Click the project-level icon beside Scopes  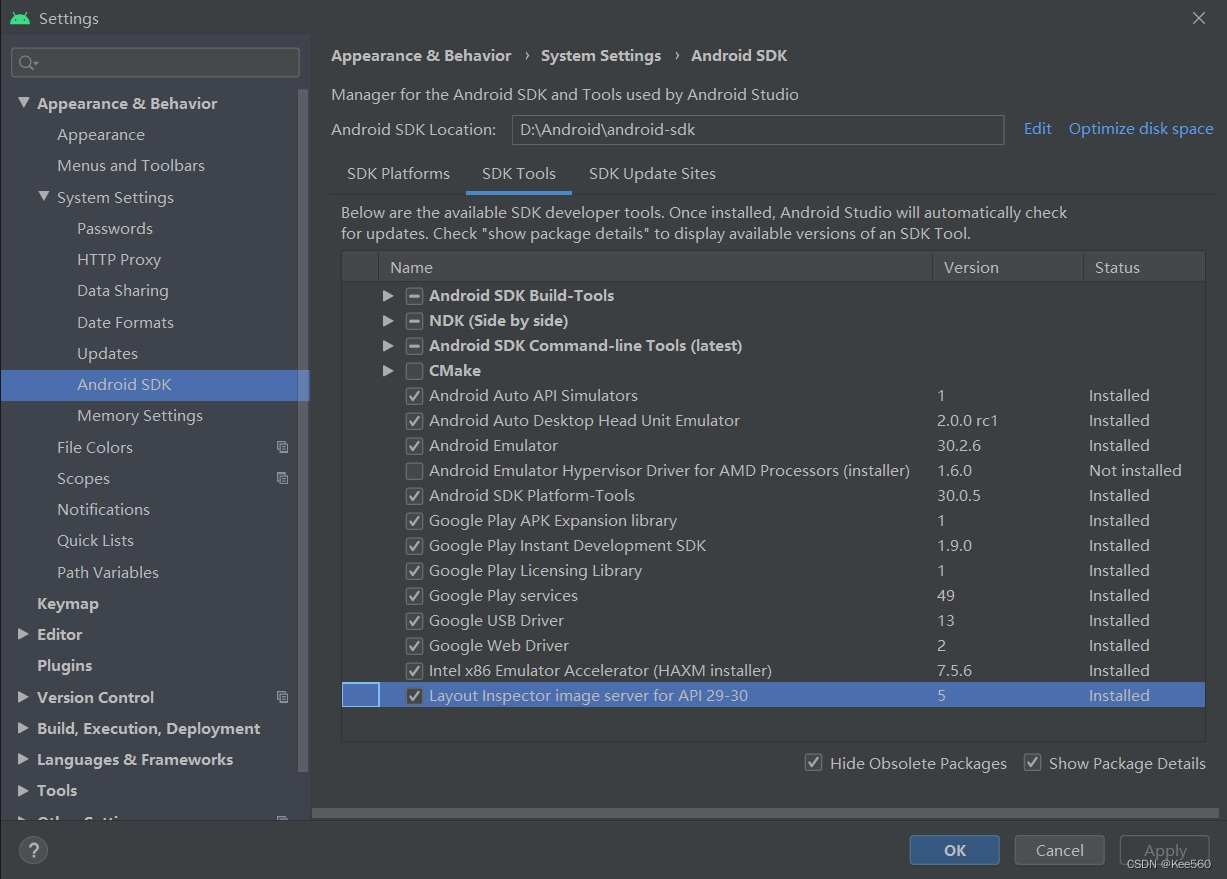[283, 478]
